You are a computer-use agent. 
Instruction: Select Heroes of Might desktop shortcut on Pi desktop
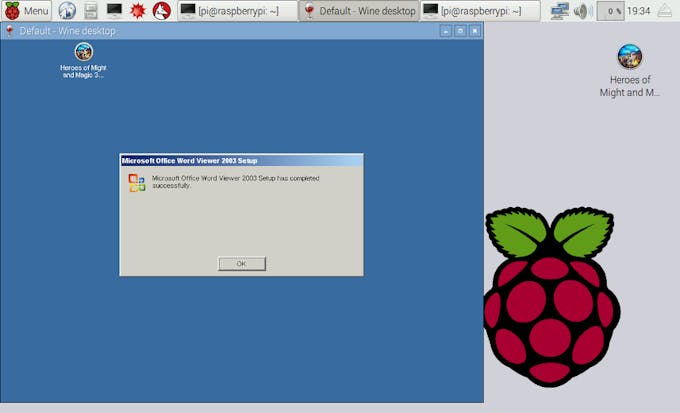[x=630, y=71]
